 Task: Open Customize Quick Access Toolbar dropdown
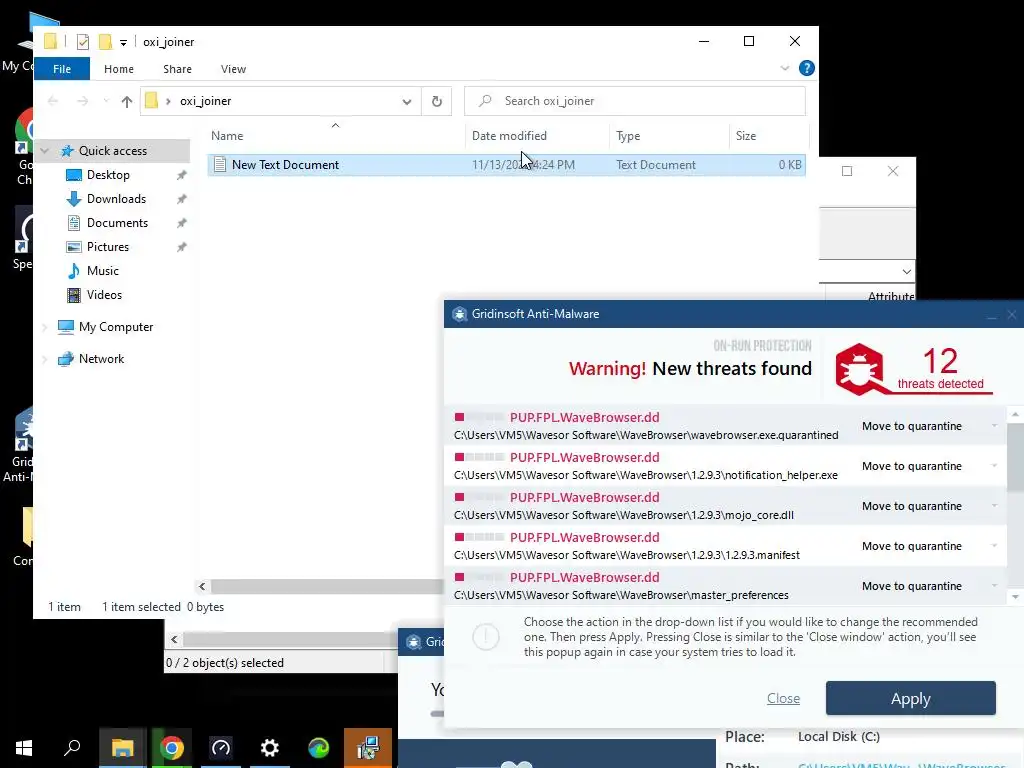123,42
